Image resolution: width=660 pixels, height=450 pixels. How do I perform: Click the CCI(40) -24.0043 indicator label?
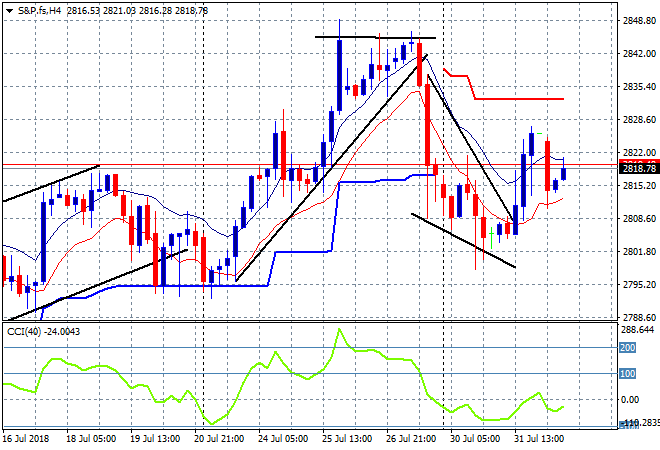[x=43, y=332]
